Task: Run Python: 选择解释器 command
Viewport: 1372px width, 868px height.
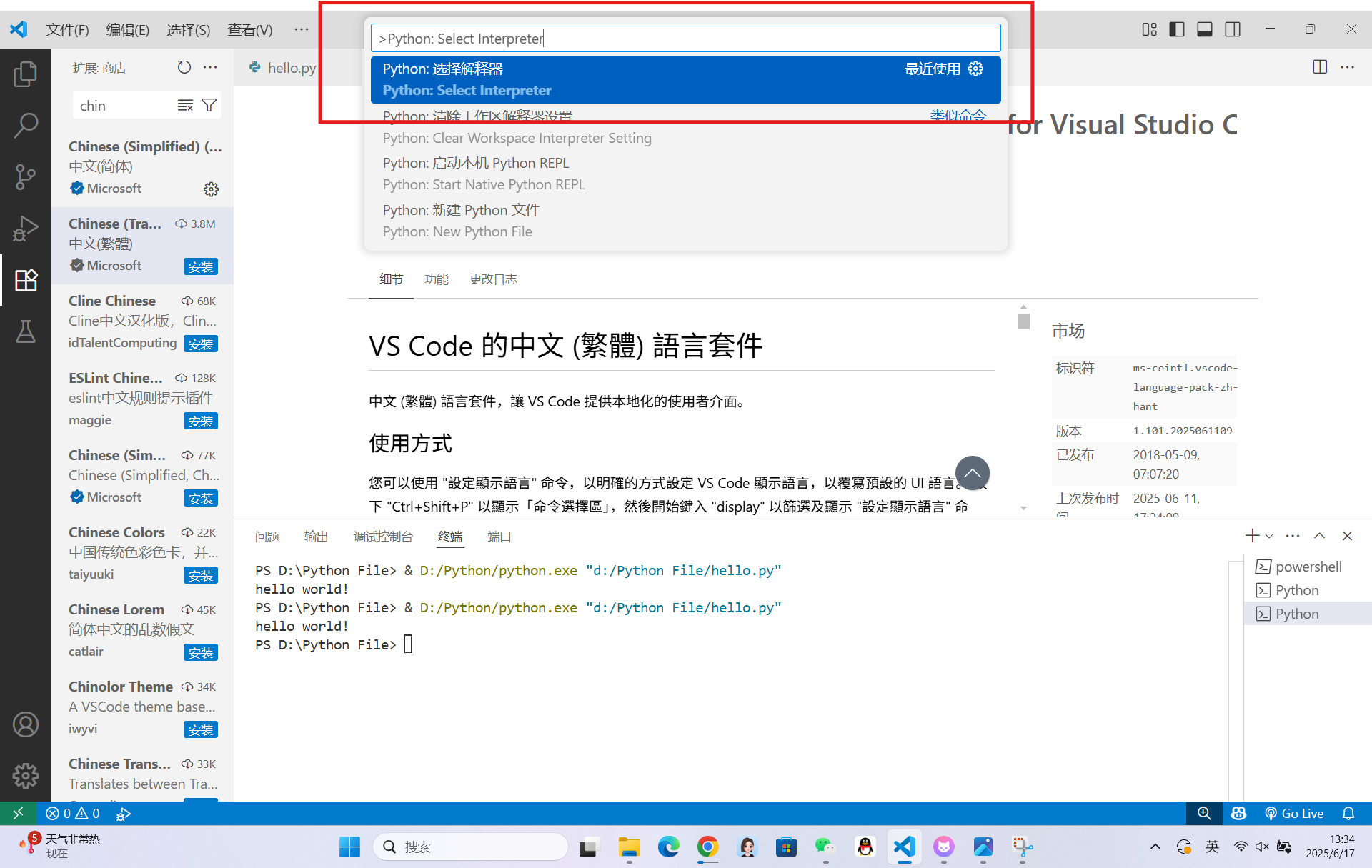Action: tap(685, 79)
